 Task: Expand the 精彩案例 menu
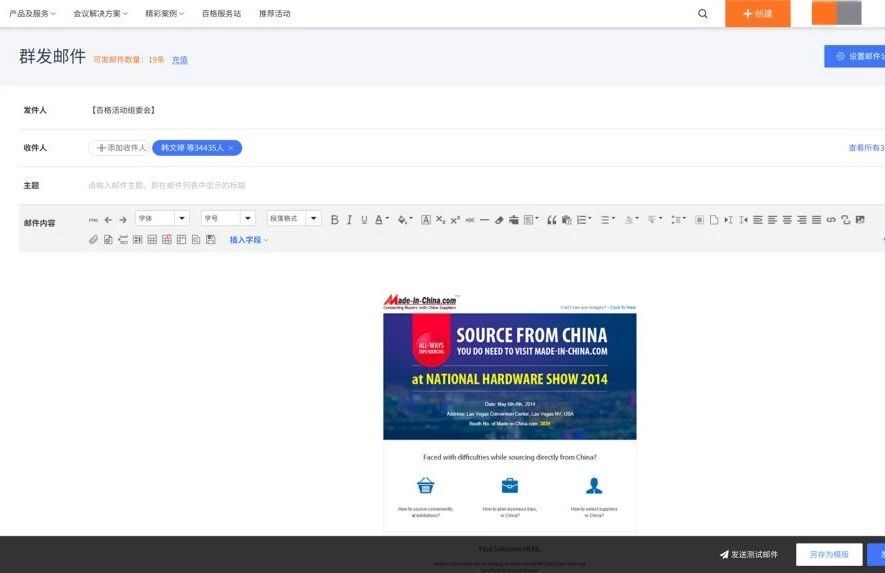pyautogui.click(x=164, y=14)
